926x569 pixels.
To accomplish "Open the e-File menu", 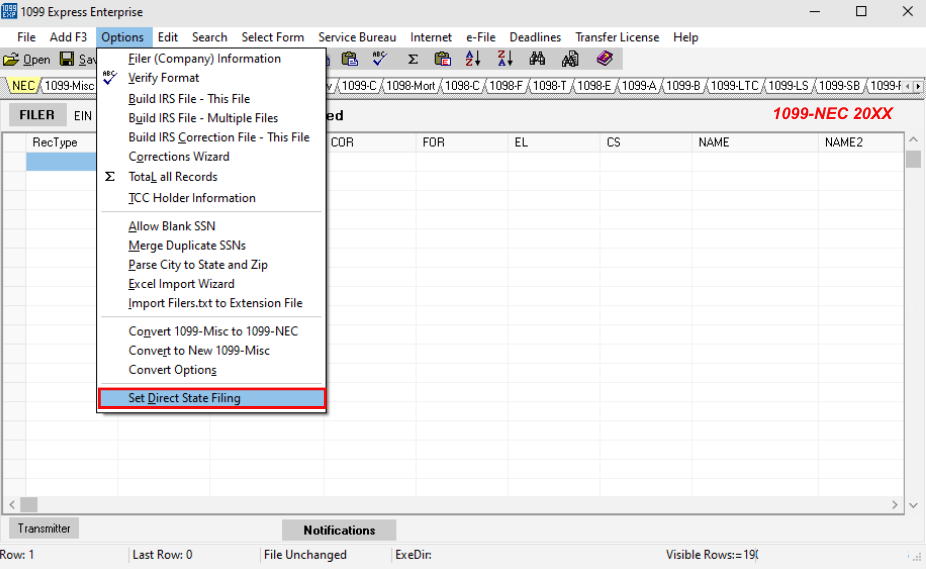I will pyautogui.click(x=481, y=37).
